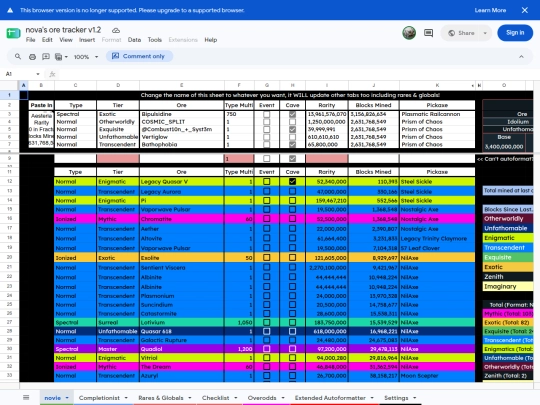Toggle Event checkbox in Bipulsidine row
The image size is (540, 405).
pos(267,114)
